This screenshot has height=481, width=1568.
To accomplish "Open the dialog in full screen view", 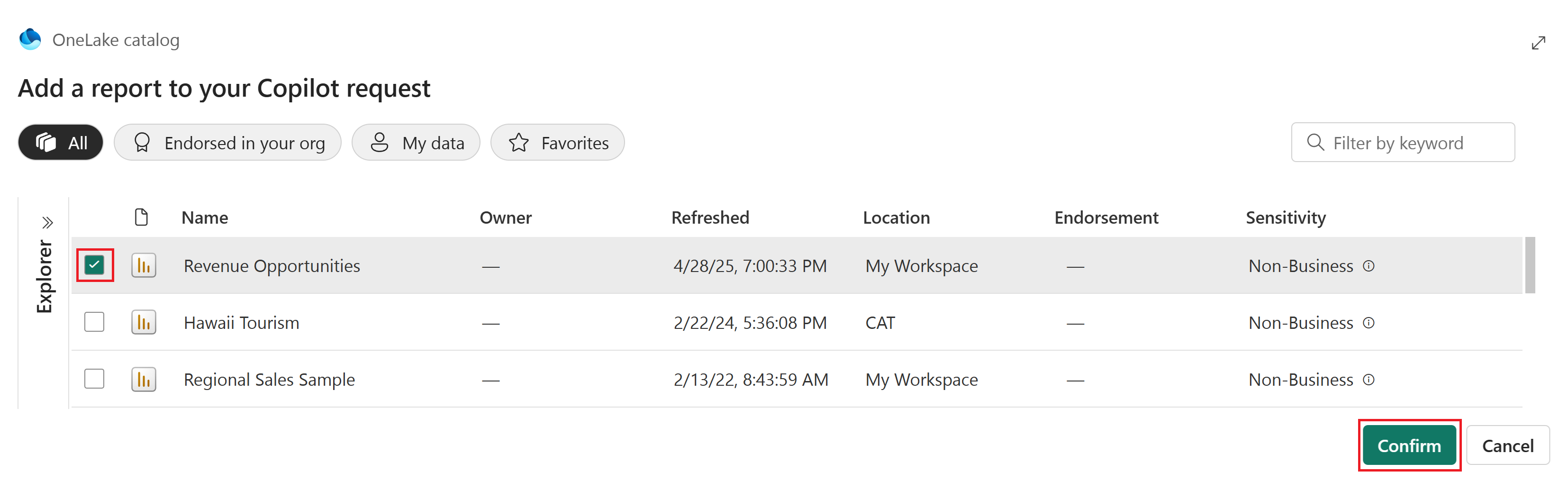I will [x=1540, y=42].
